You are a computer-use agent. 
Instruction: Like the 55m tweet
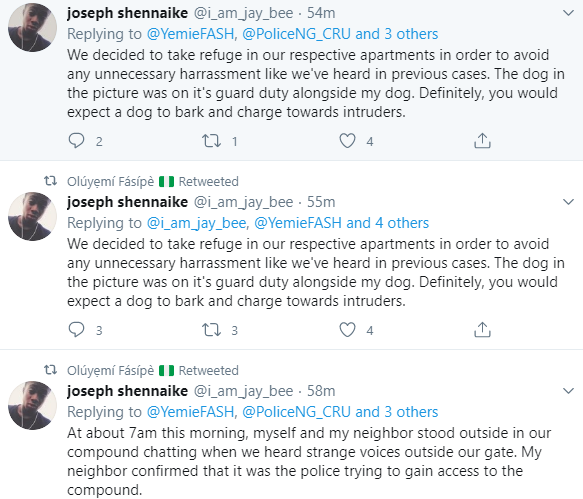pyautogui.click(x=347, y=330)
